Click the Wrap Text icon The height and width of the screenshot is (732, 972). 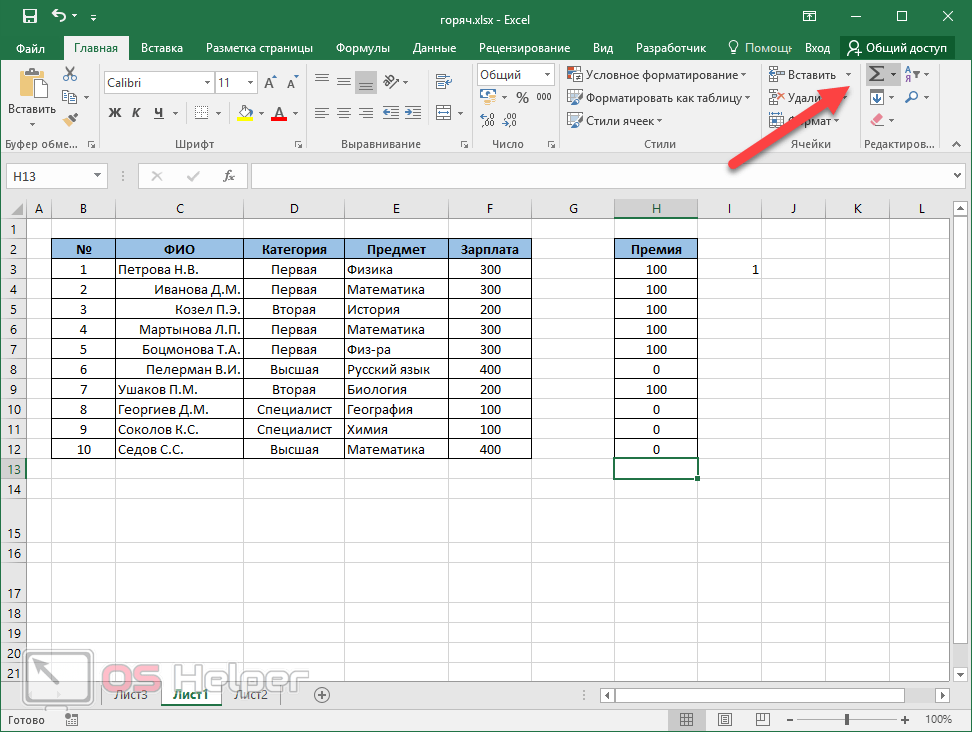[x=443, y=81]
